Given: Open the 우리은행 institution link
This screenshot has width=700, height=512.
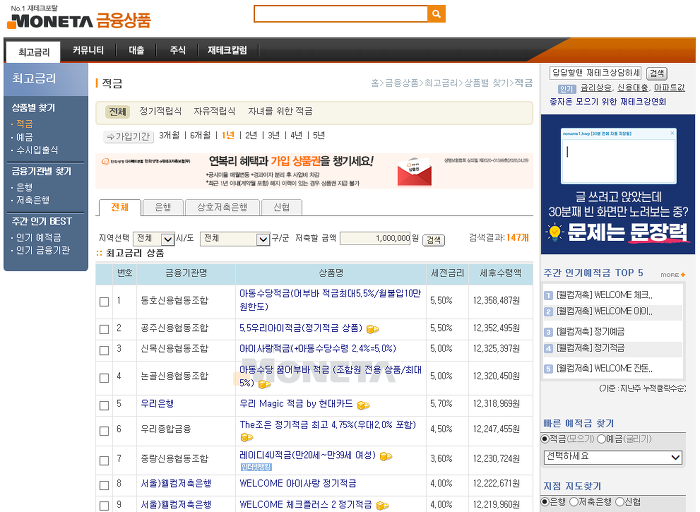Looking at the screenshot, I should click(157, 404).
